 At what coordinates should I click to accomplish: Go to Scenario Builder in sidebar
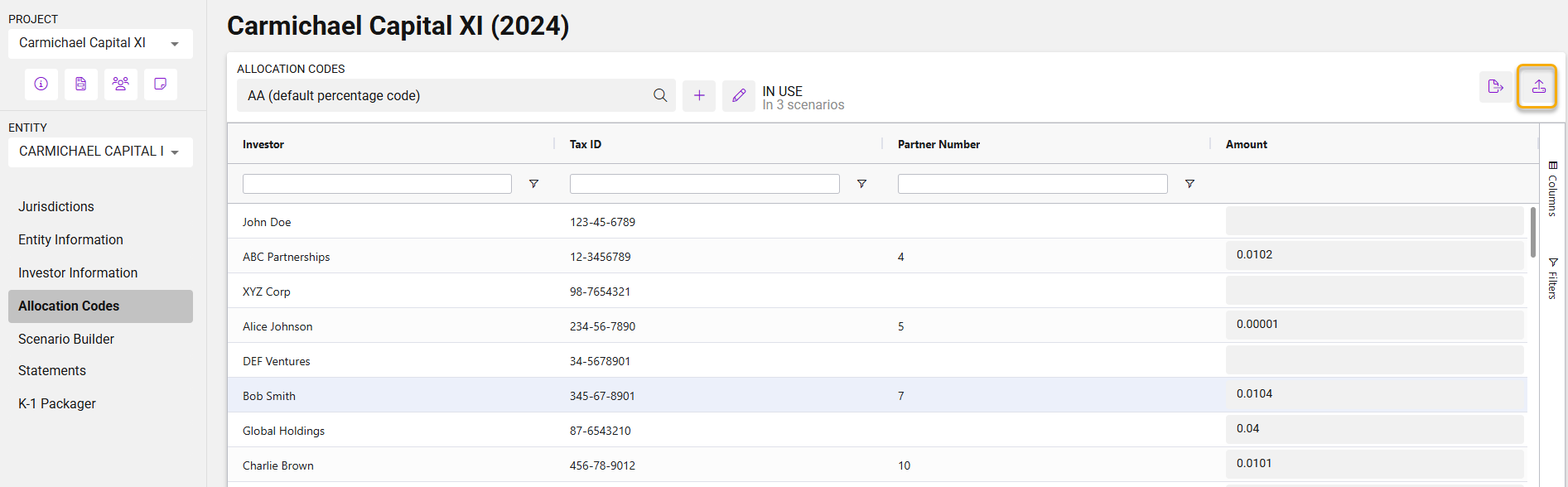(66, 339)
